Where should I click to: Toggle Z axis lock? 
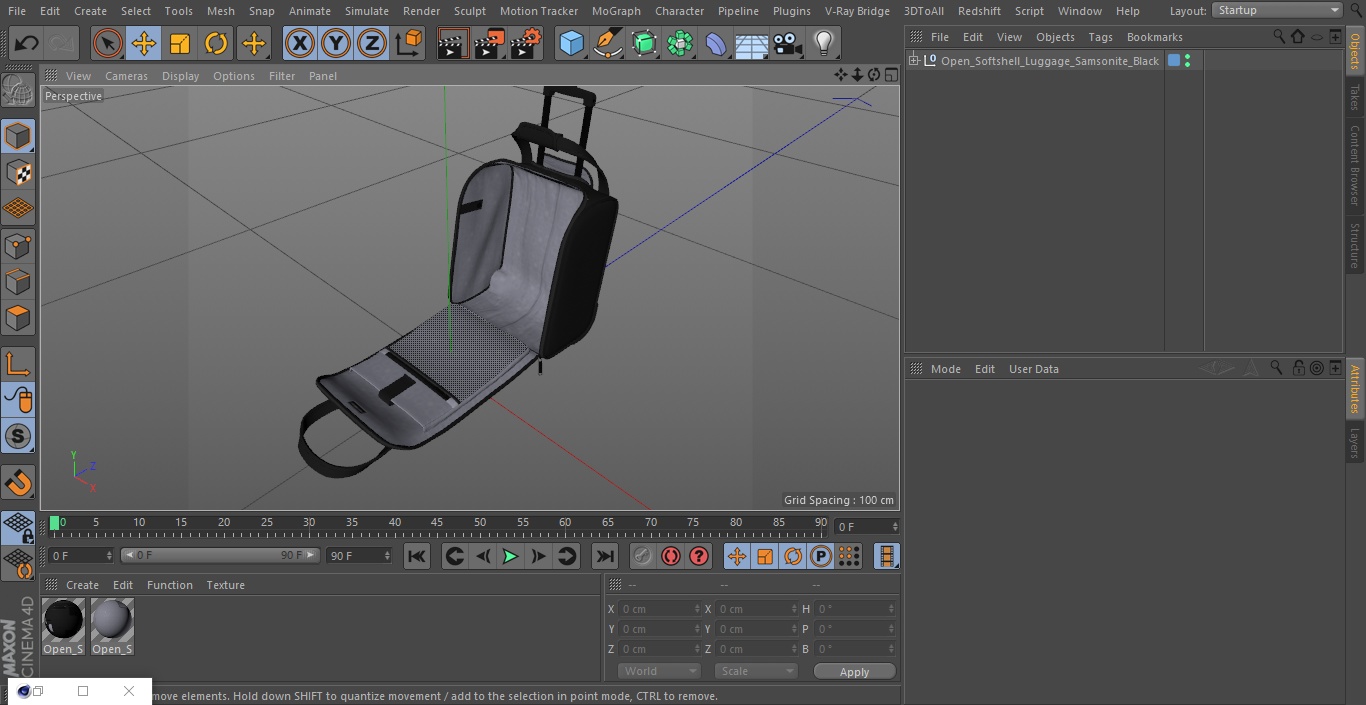click(x=372, y=43)
